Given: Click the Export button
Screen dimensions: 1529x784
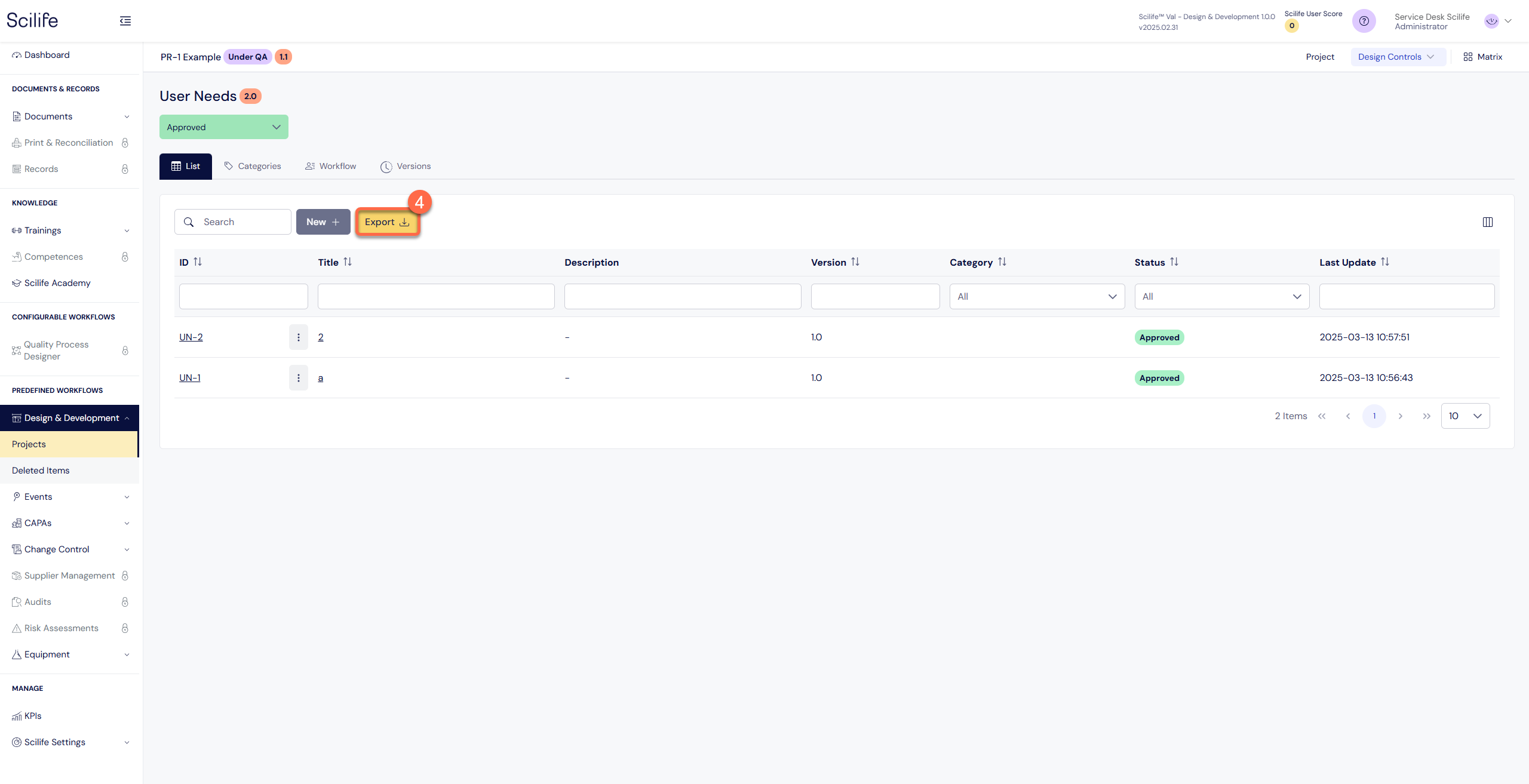Looking at the screenshot, I should point(387,222).
